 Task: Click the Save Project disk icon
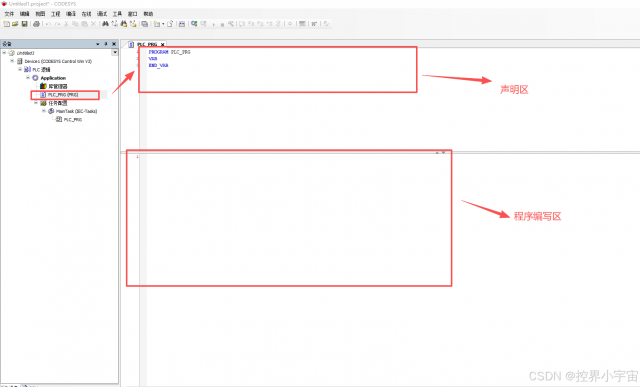tap(24, 24)
